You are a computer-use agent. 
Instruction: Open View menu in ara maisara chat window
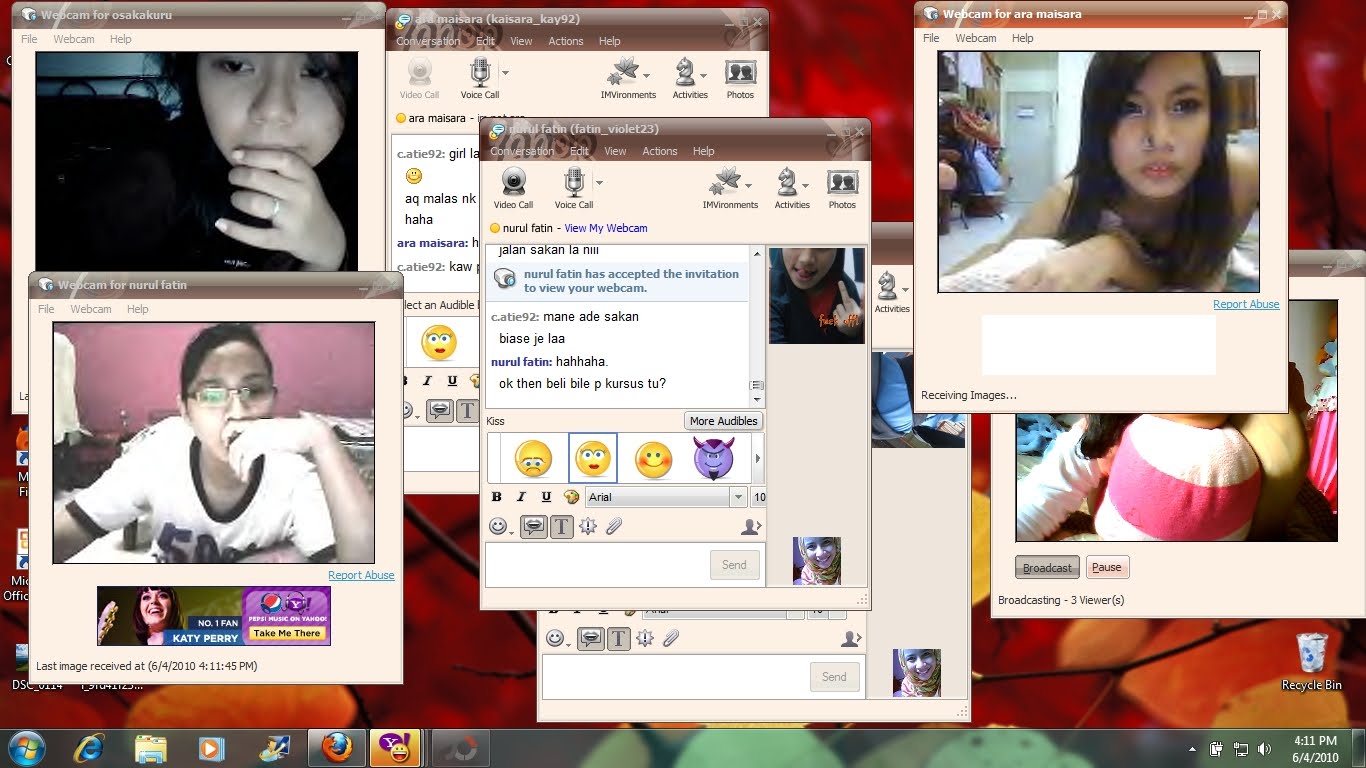(521, 41)
